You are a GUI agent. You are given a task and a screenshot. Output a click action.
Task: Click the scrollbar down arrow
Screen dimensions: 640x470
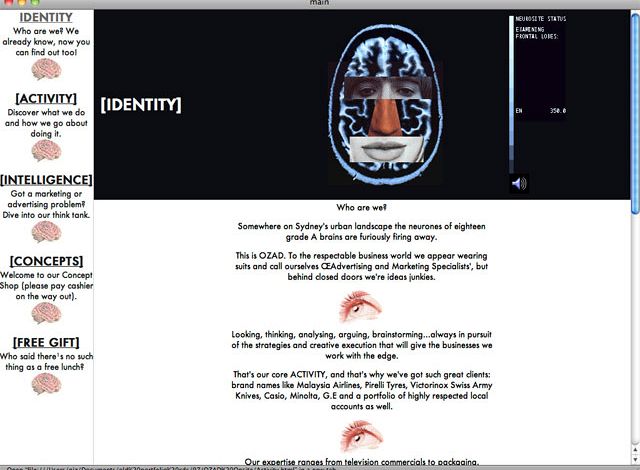pos(635,459)
